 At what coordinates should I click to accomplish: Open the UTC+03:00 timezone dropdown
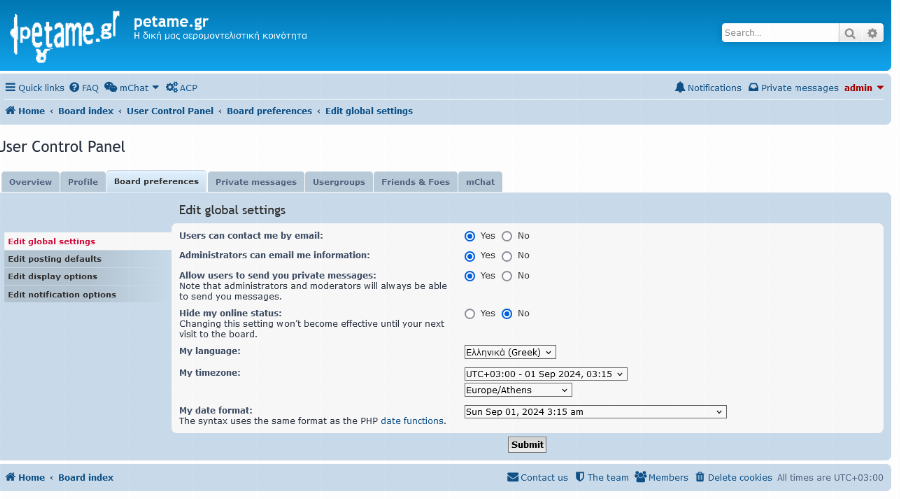pos(545,374)
